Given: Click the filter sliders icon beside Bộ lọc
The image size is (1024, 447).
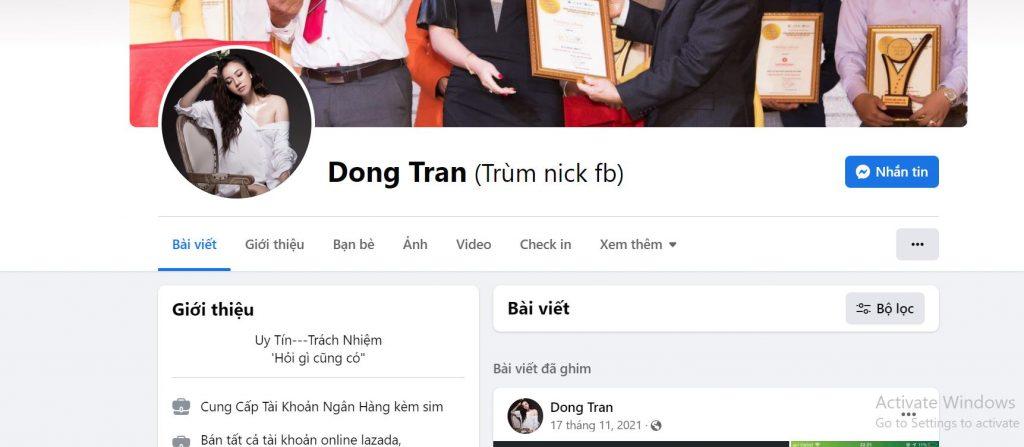Looking at the screenshot, I should click(x=863, y=309).
